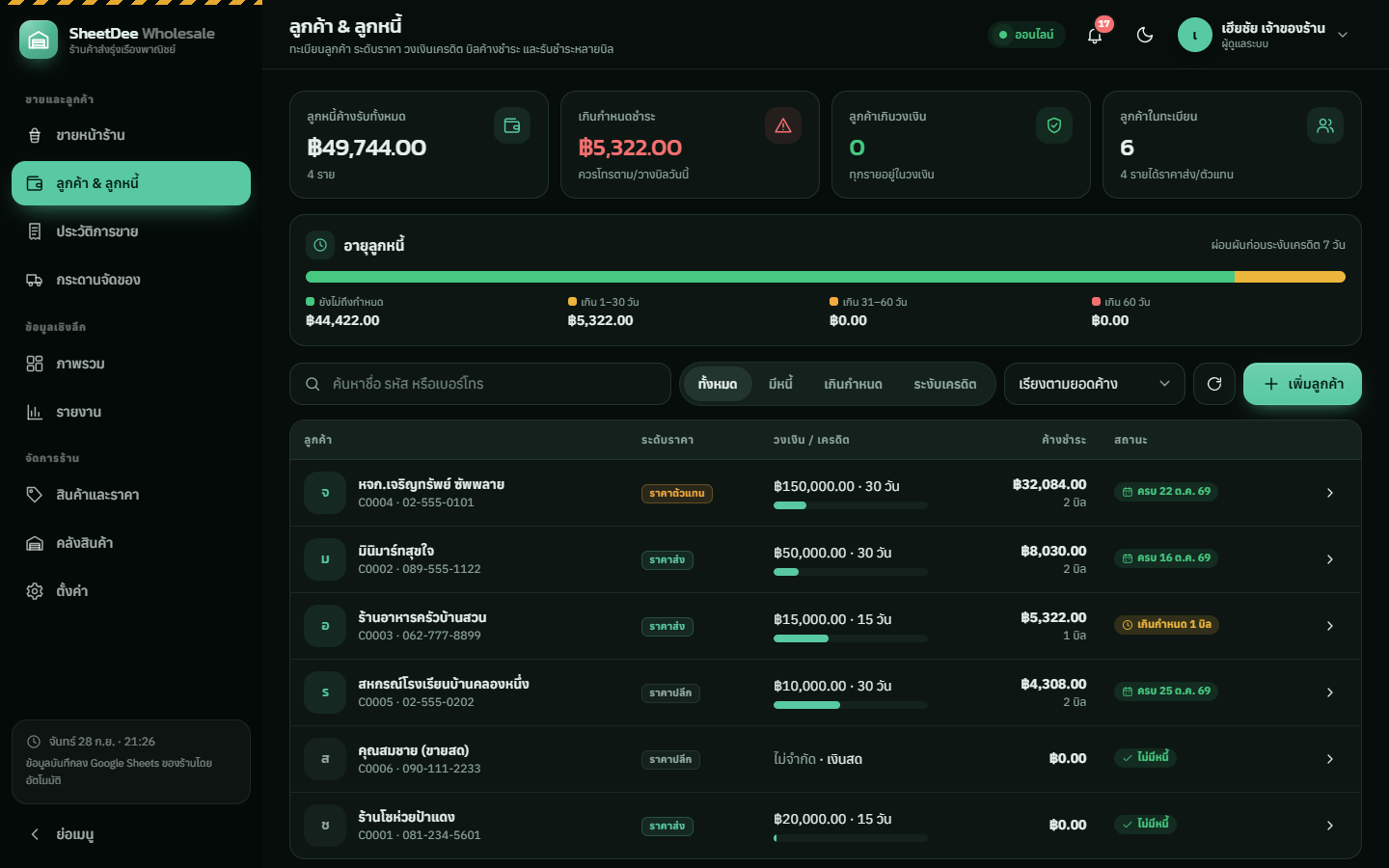Viewport: 1389px width, 868px height.
Task: Click the เพิ่มลูกค้า add customer button
Action: pyautogui.click(x=1302, y=384)
